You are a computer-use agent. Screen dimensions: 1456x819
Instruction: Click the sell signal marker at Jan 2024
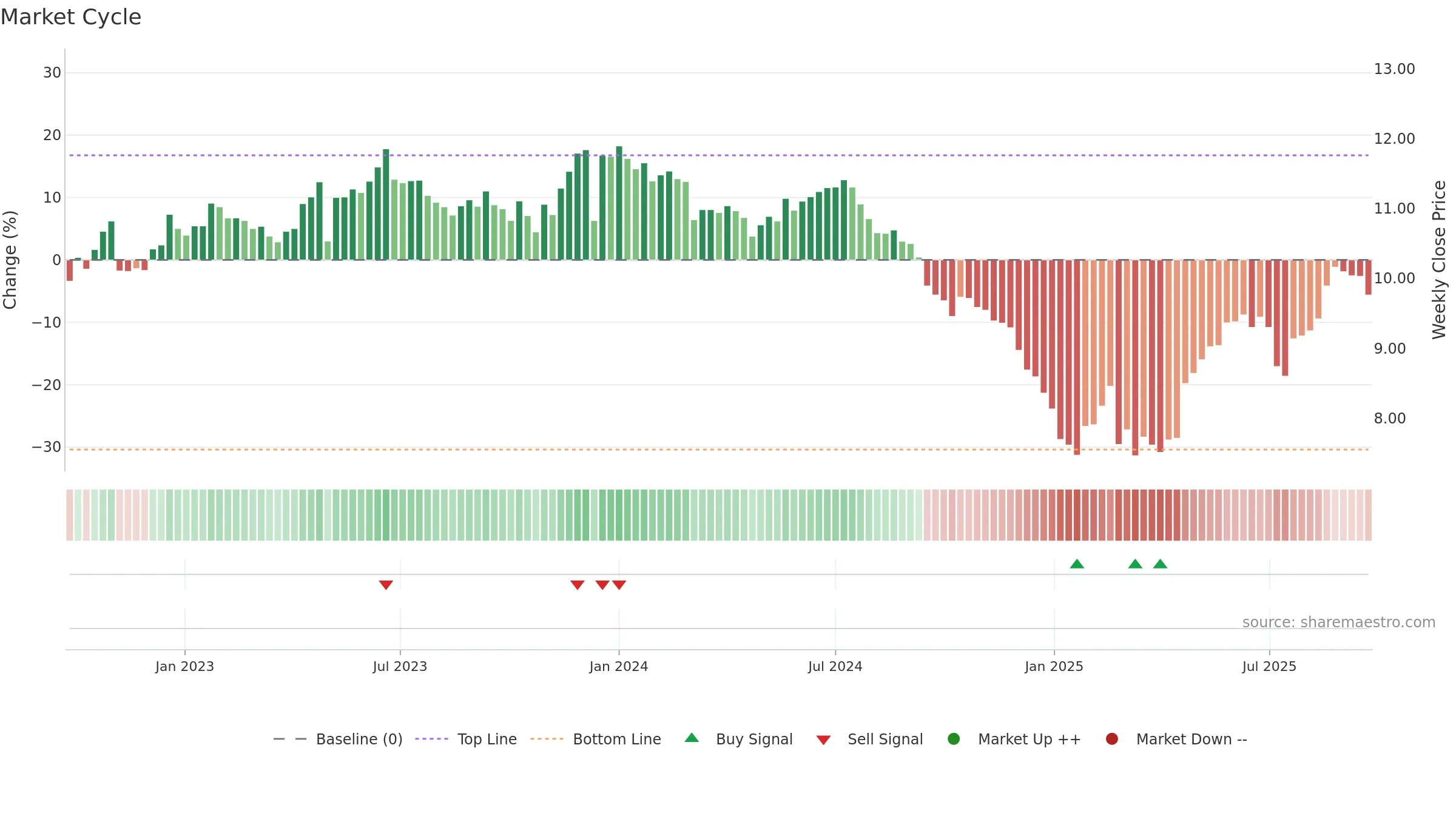[x=619, y=585]
